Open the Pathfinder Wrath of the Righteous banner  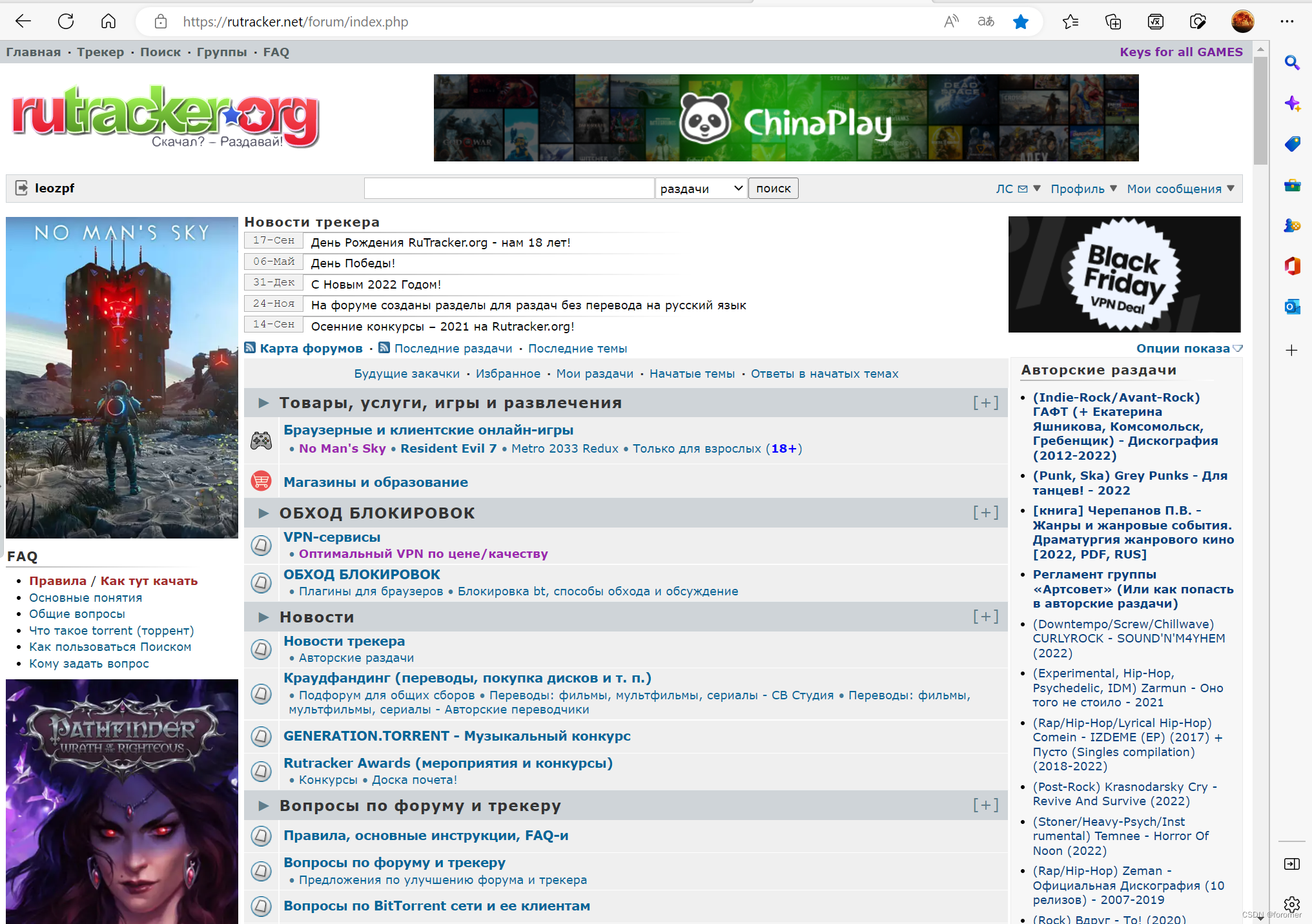122,801
